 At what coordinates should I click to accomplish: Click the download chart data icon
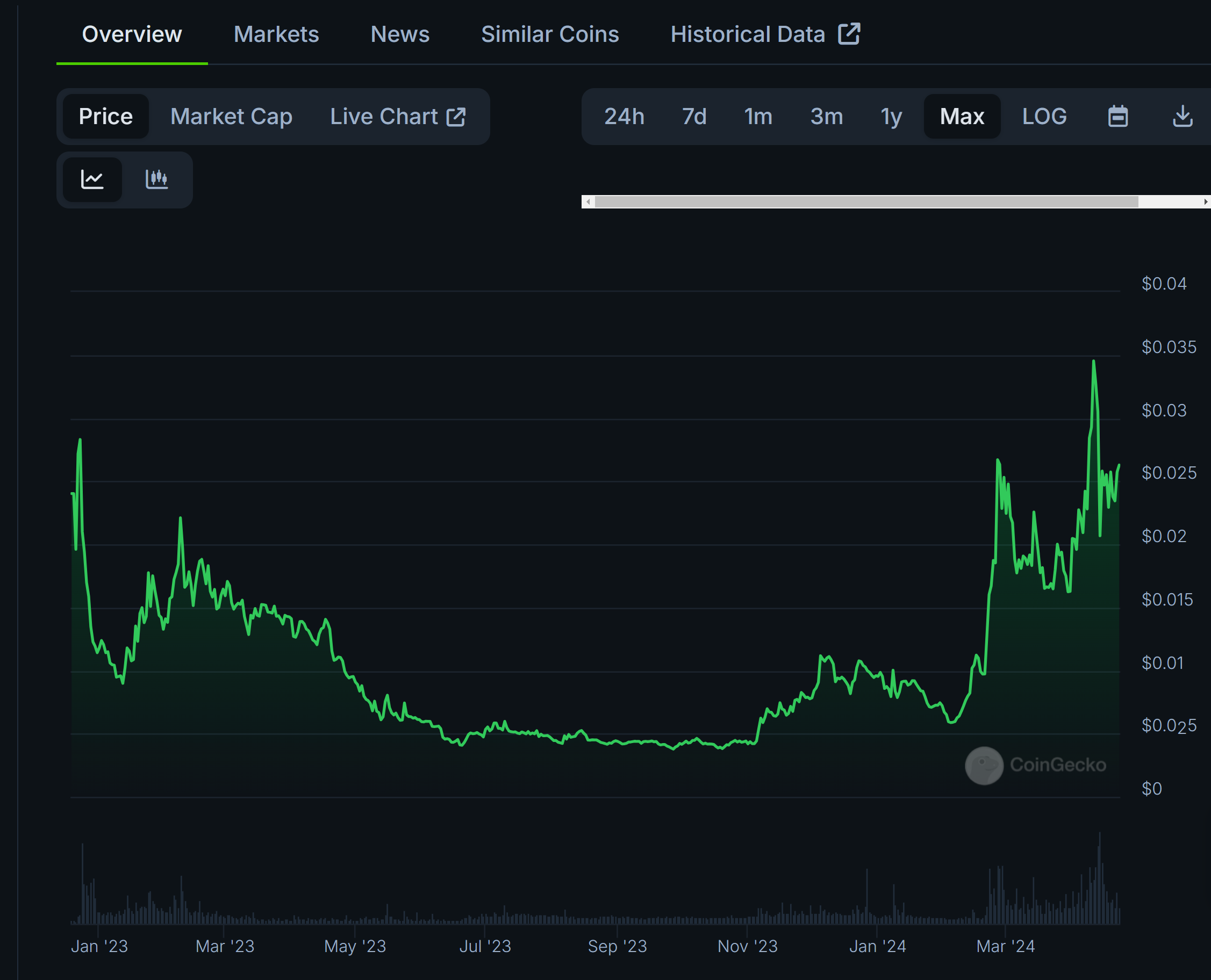click(1182, 116)
